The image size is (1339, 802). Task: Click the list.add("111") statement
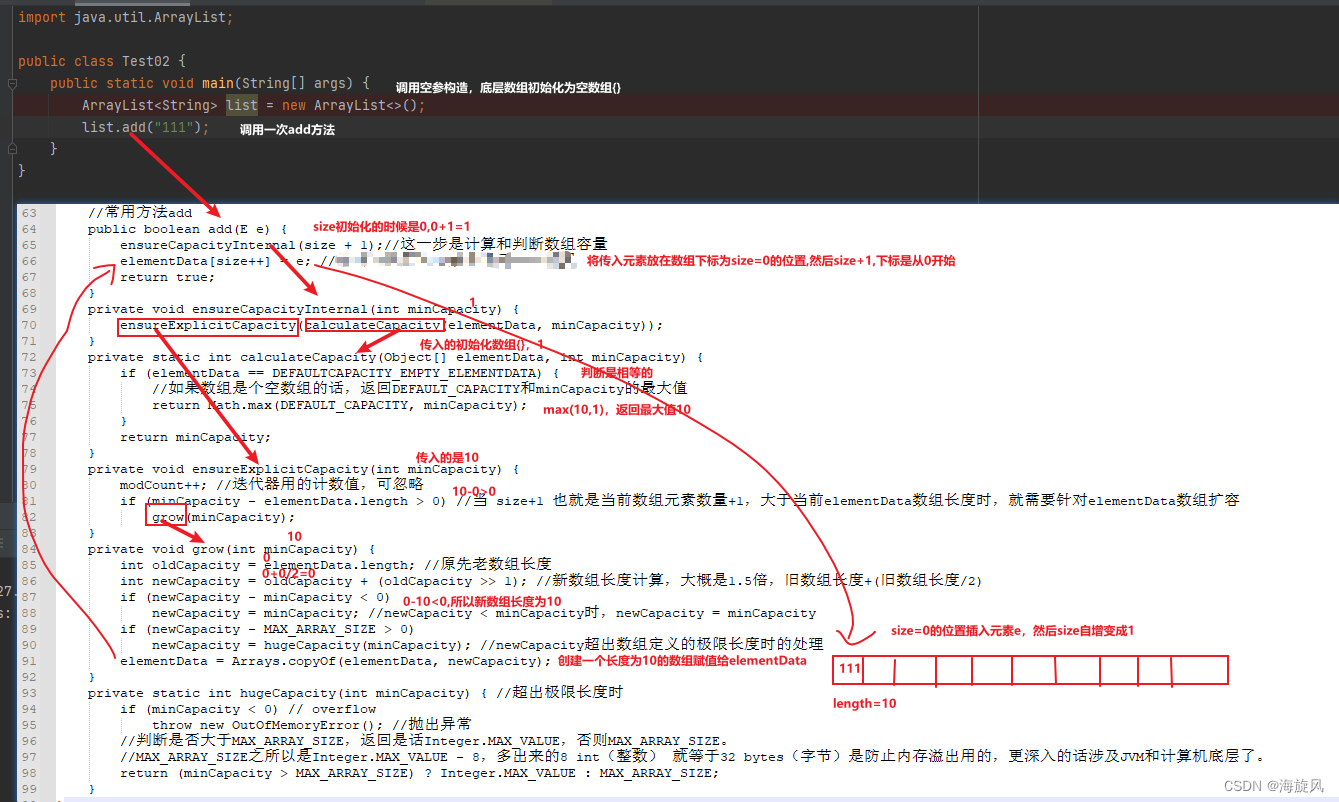coord(146,127)
